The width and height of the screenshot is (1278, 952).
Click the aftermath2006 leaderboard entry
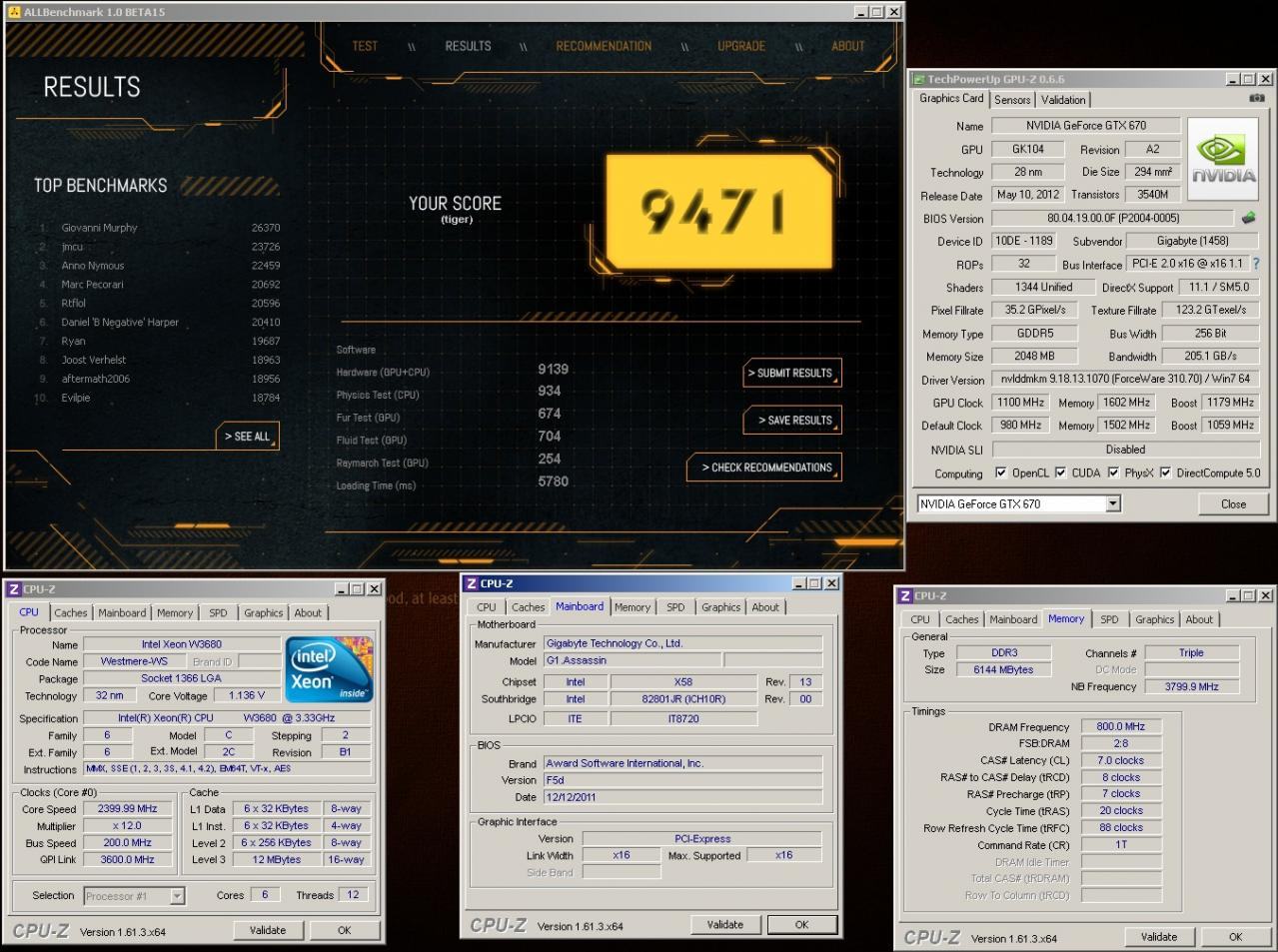point(96,379)
